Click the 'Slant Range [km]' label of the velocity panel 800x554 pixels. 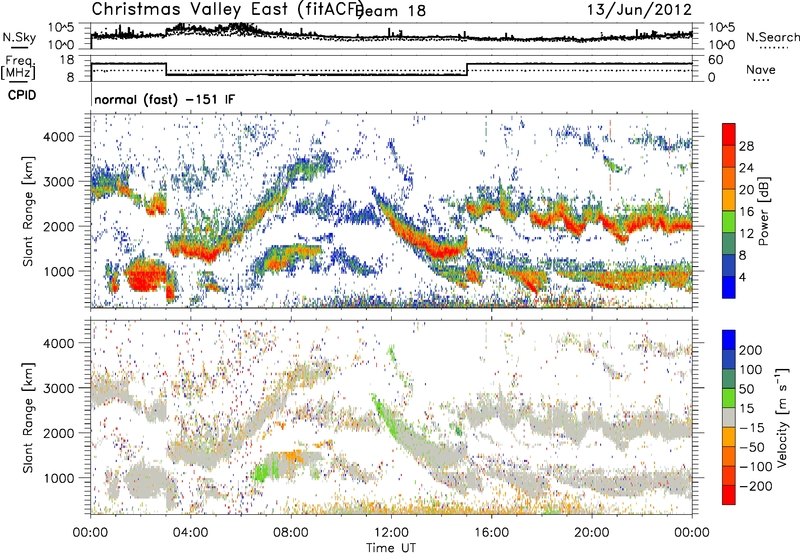point(28,418)
